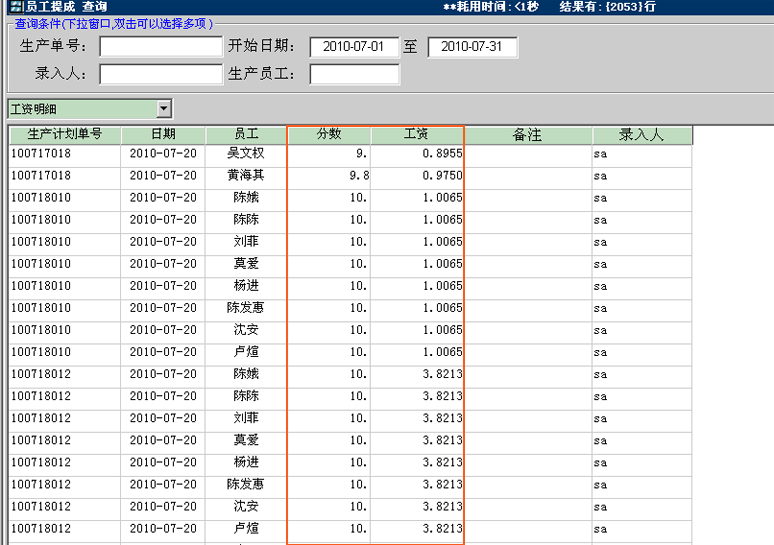Click the 生产单号 input field
The width and height of the screenshot is (774, 545).
point(161,47)
